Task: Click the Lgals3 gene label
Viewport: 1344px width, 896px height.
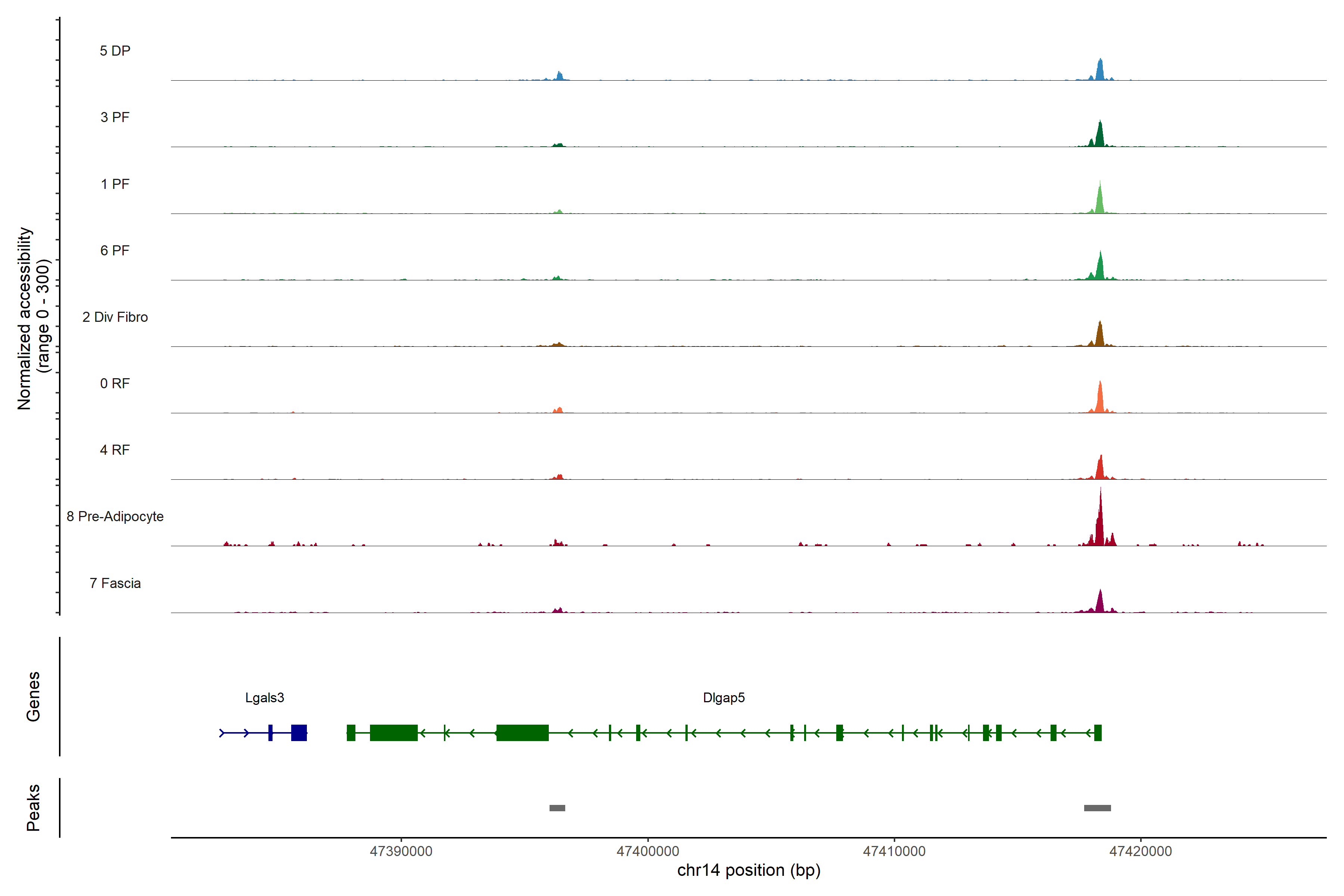Action: (265, 698)
